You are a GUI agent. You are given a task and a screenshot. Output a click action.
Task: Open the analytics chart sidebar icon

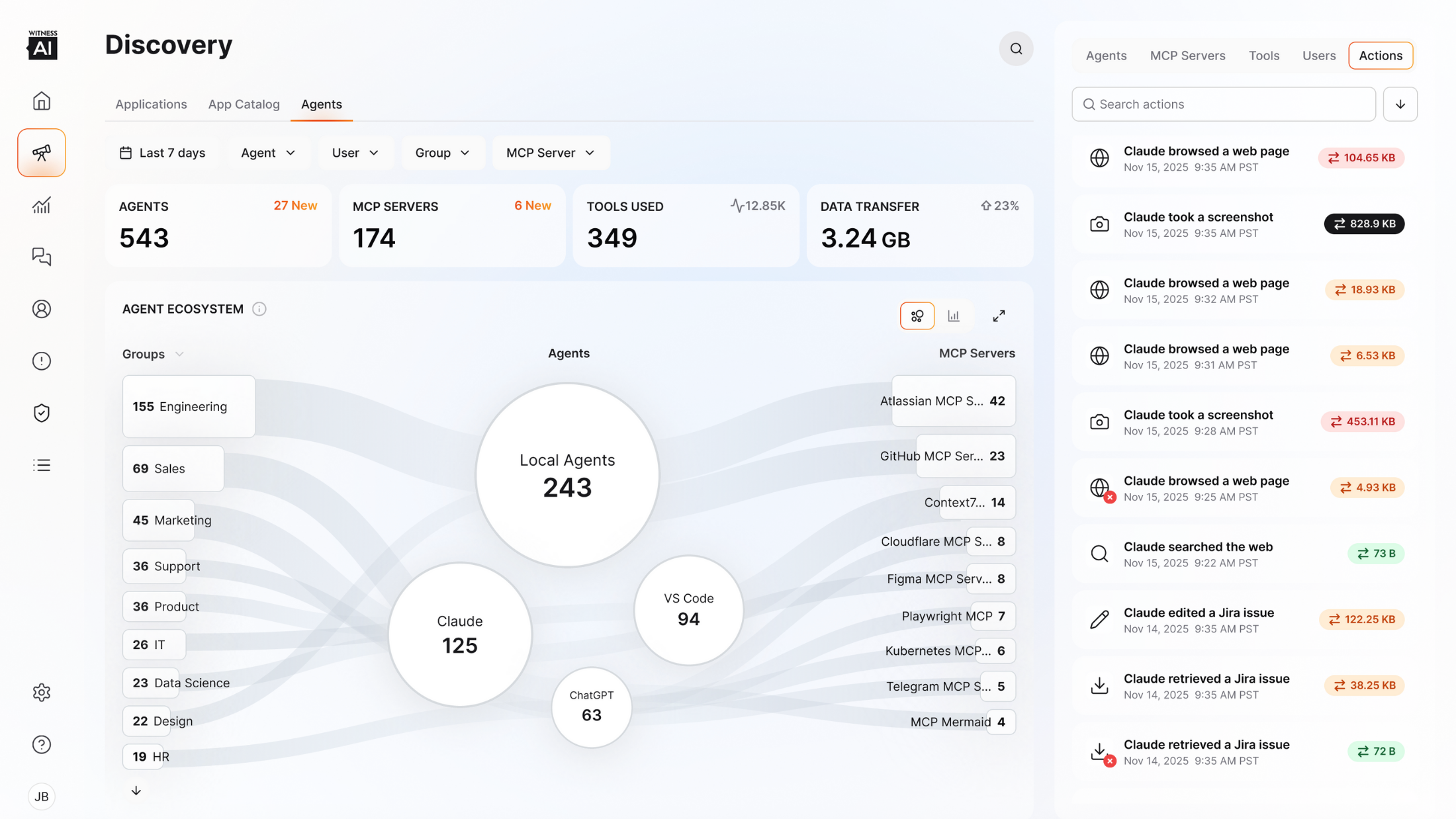[x=42, y=205]
